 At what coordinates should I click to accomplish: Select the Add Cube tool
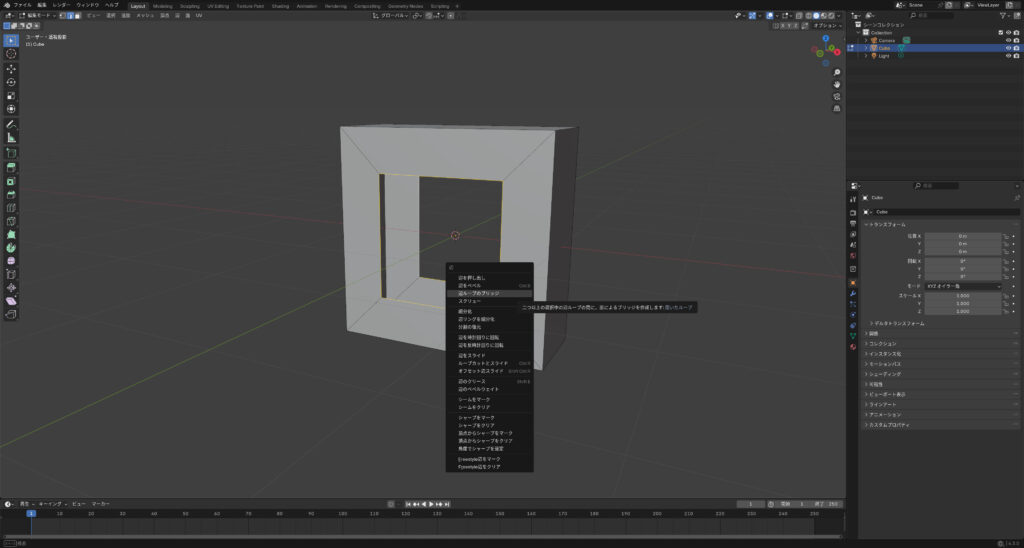[11, 153]
